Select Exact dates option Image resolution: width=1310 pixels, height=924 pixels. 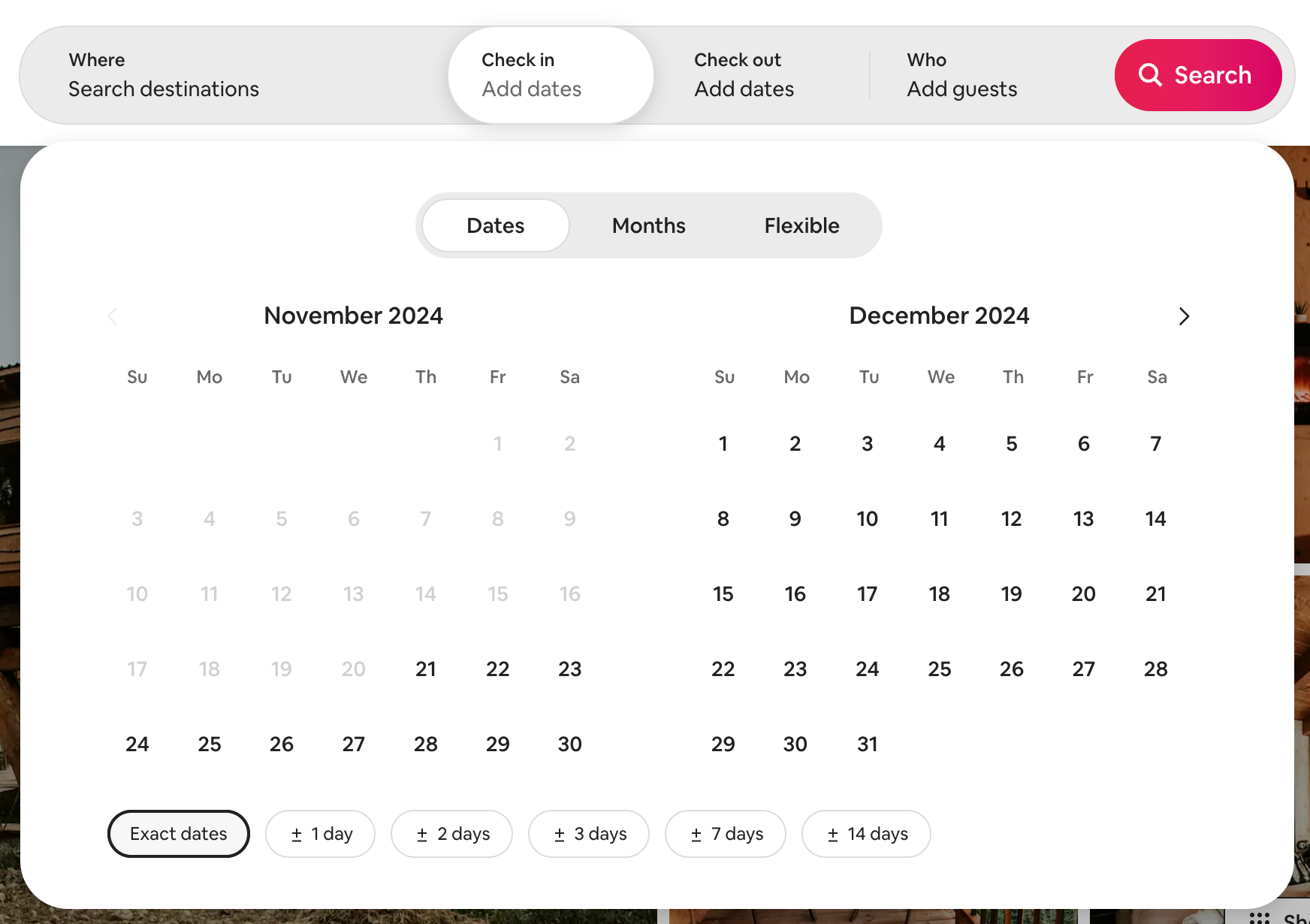click(x=178, y=834)
